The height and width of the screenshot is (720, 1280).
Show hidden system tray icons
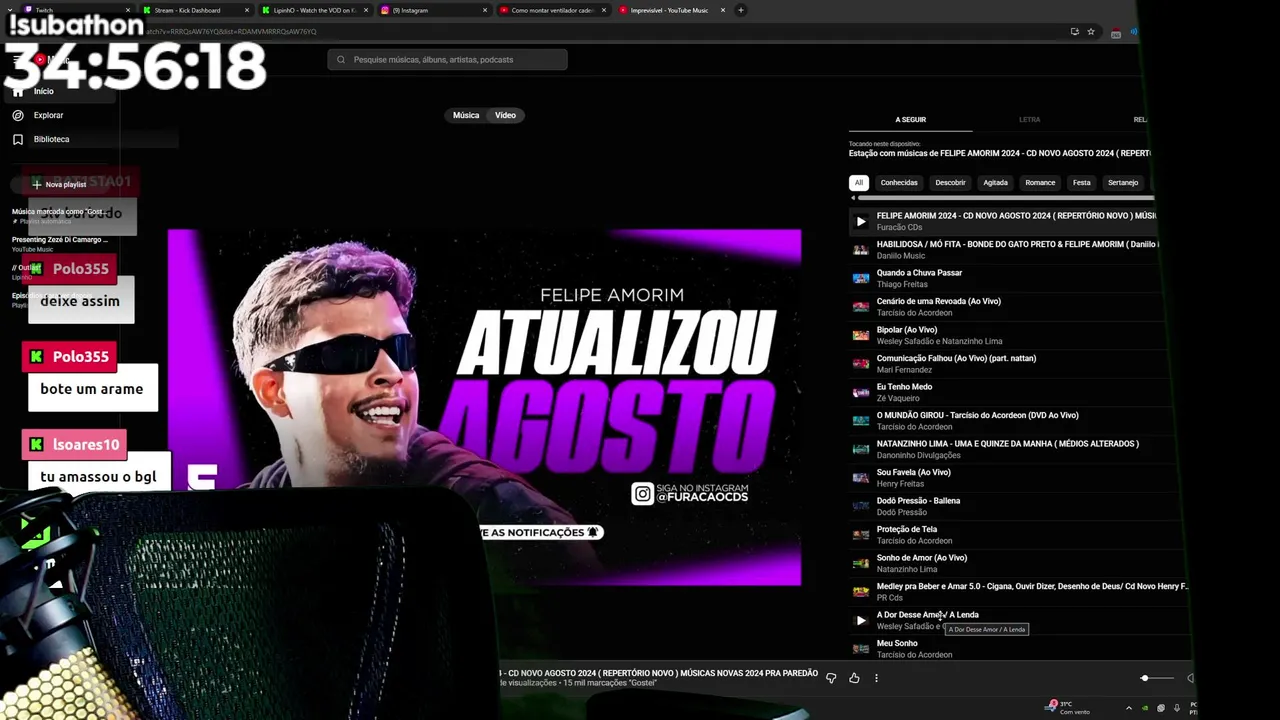pyautogui.click(x=1129, y=708)
